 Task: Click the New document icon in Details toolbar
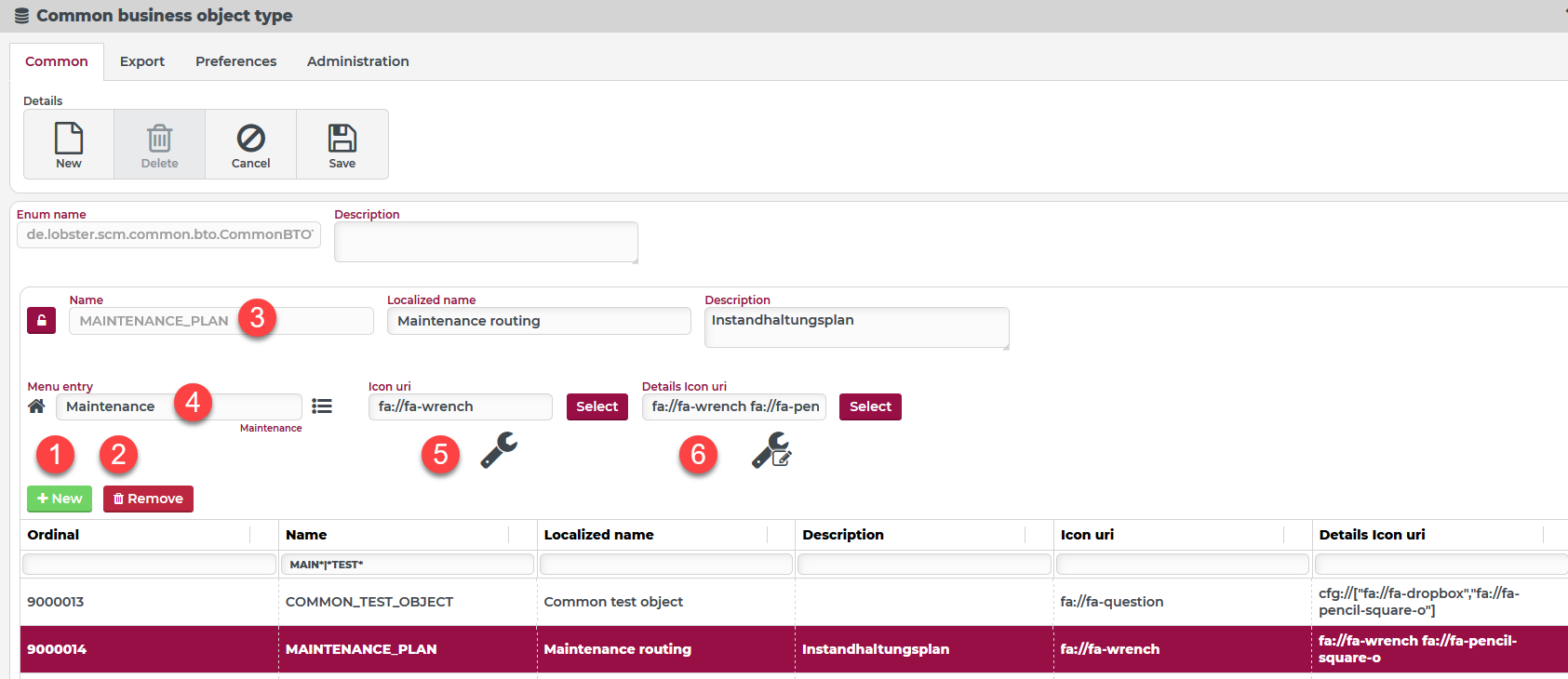click(x=69, y=139)
